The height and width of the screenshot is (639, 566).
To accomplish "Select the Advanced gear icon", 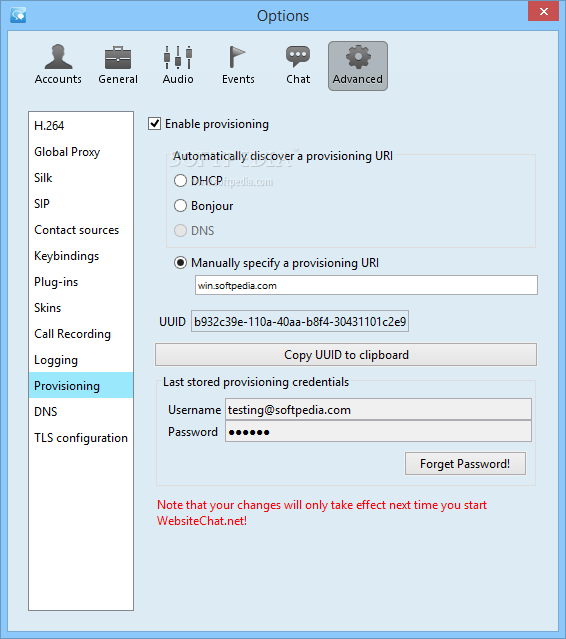I will (358, 66).
